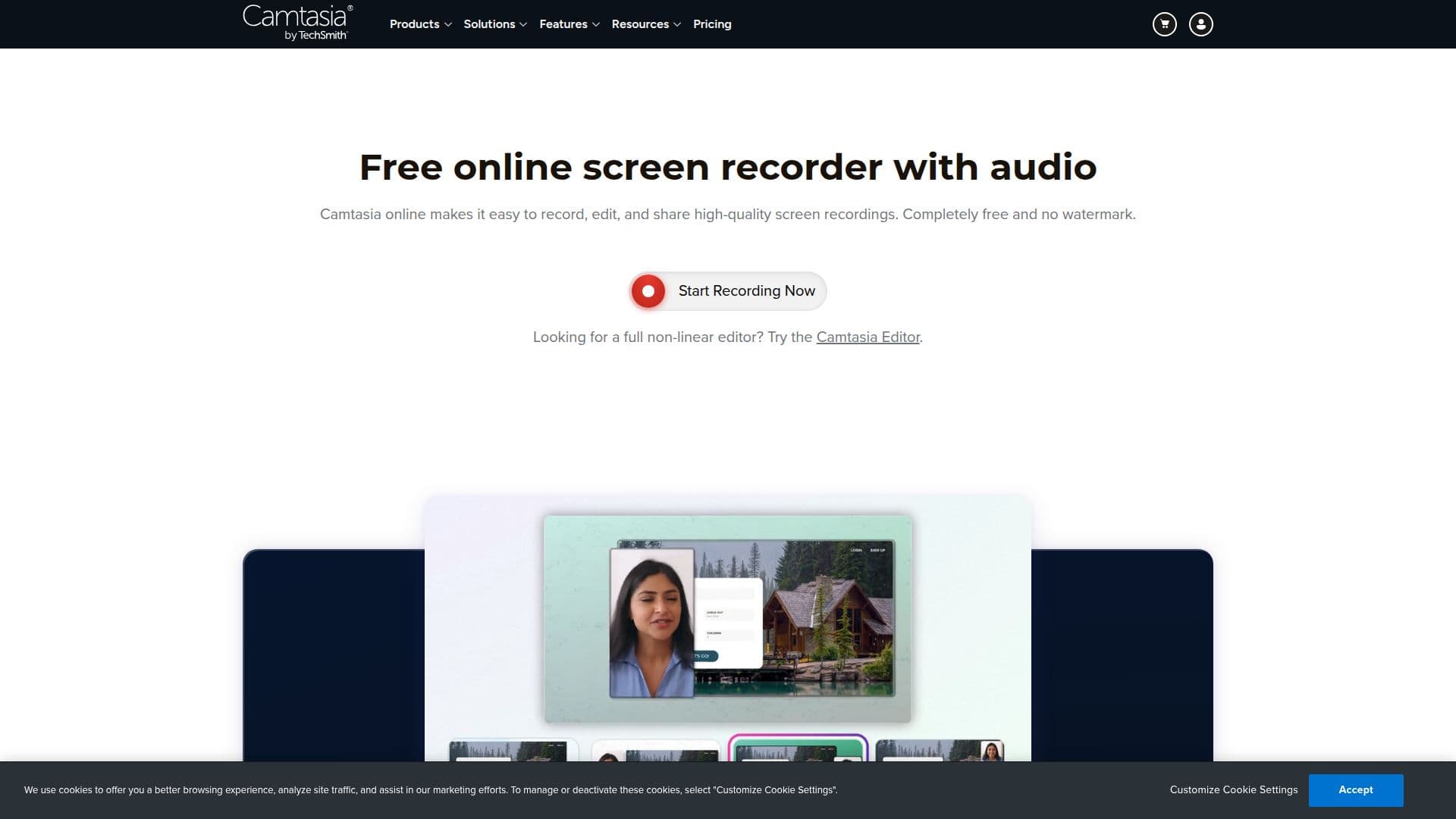Expand the Solutions dropdown menu
Image resolution: width=1456 pixels, height=819 pixels.
pyautogui.click(x=494, y=24)
